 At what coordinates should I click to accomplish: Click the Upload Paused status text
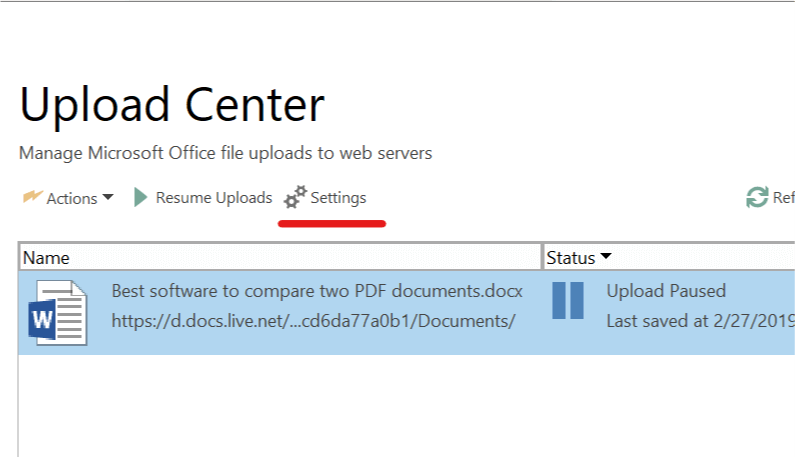pos(666,291)
